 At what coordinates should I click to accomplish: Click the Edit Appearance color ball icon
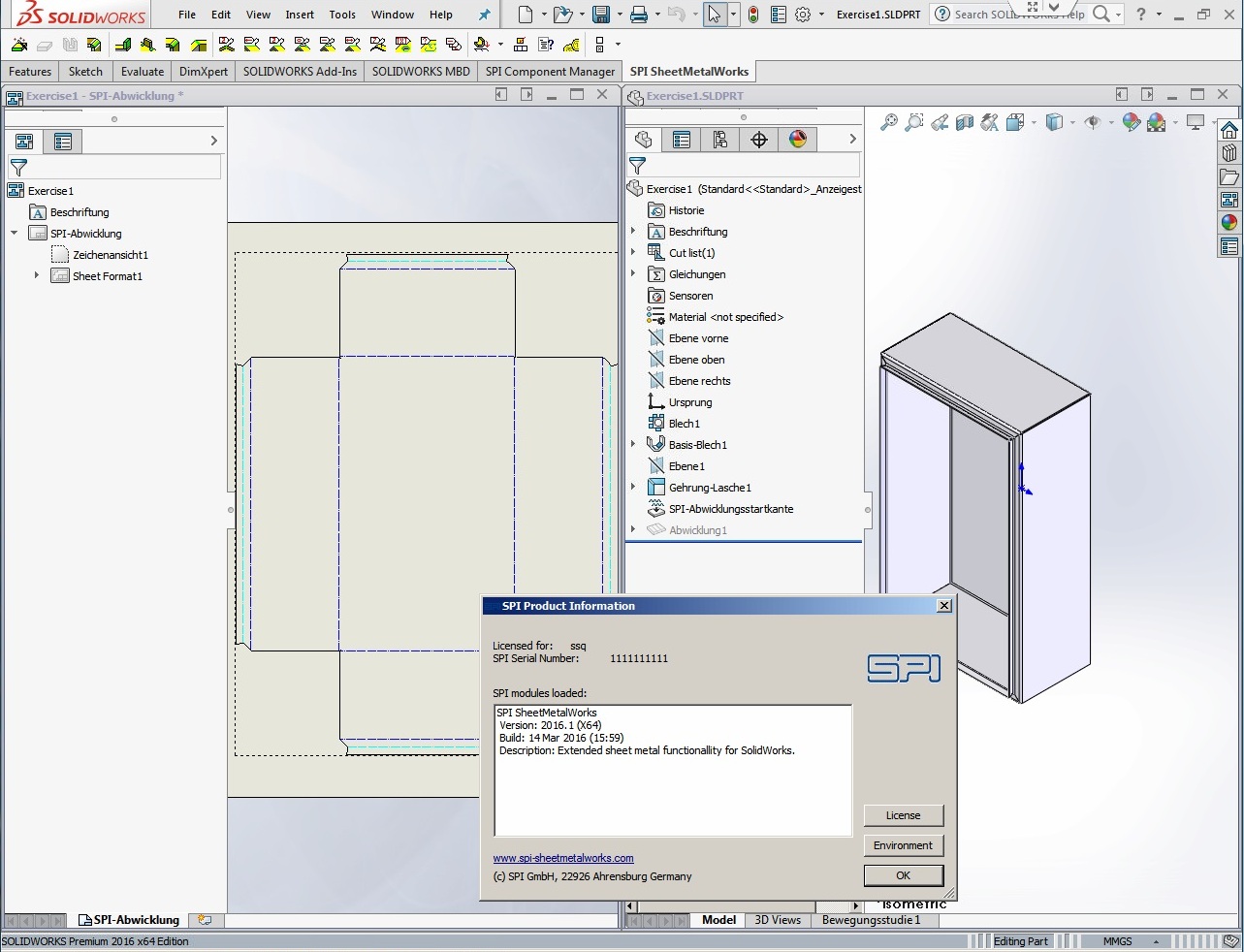[x=1131, y=122]
